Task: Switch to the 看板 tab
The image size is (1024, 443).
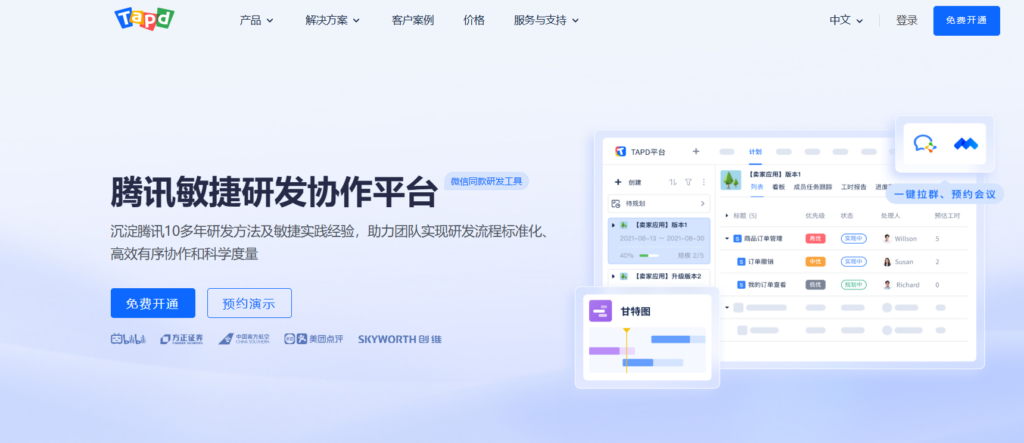Action: [x=778, y=187]
